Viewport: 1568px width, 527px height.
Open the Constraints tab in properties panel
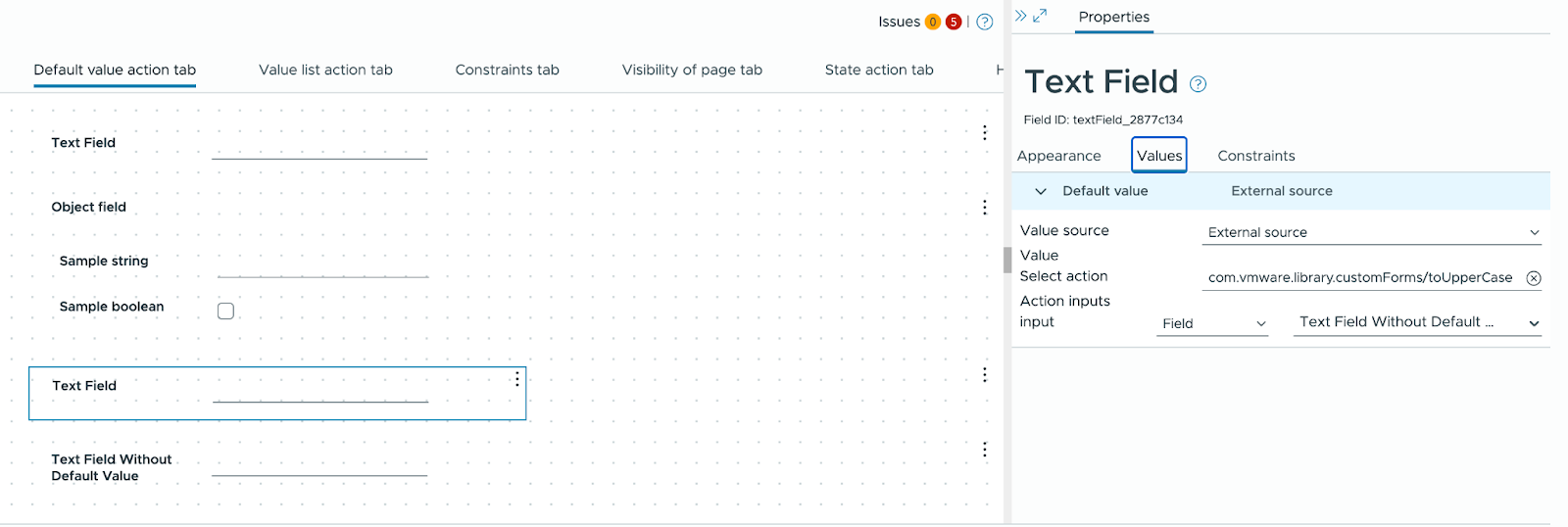tap(1255, 156)
